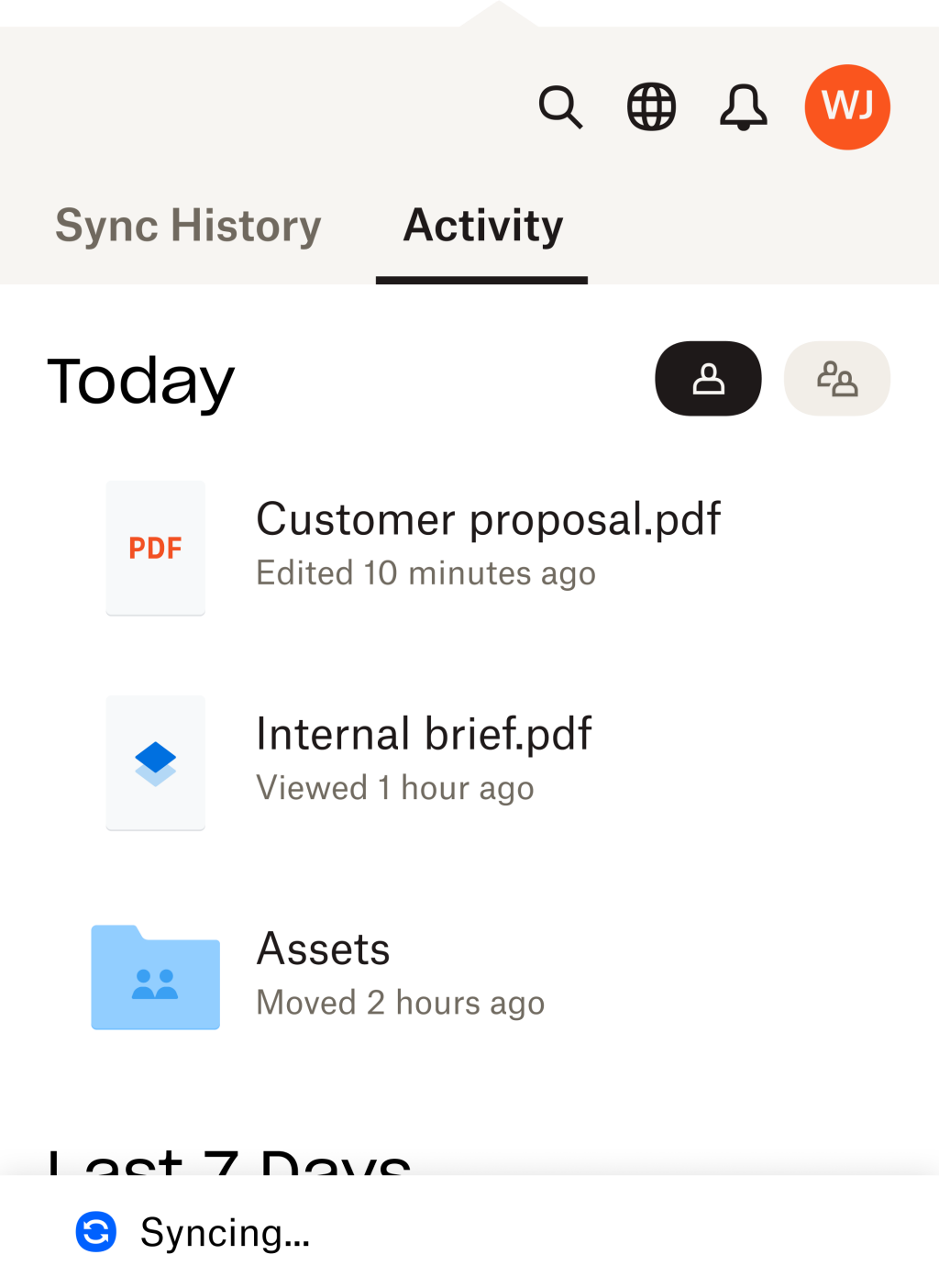Click the blue syncing status icon
The height and width of the screenshot is (1288, 939).
(x=96, y=1231)
